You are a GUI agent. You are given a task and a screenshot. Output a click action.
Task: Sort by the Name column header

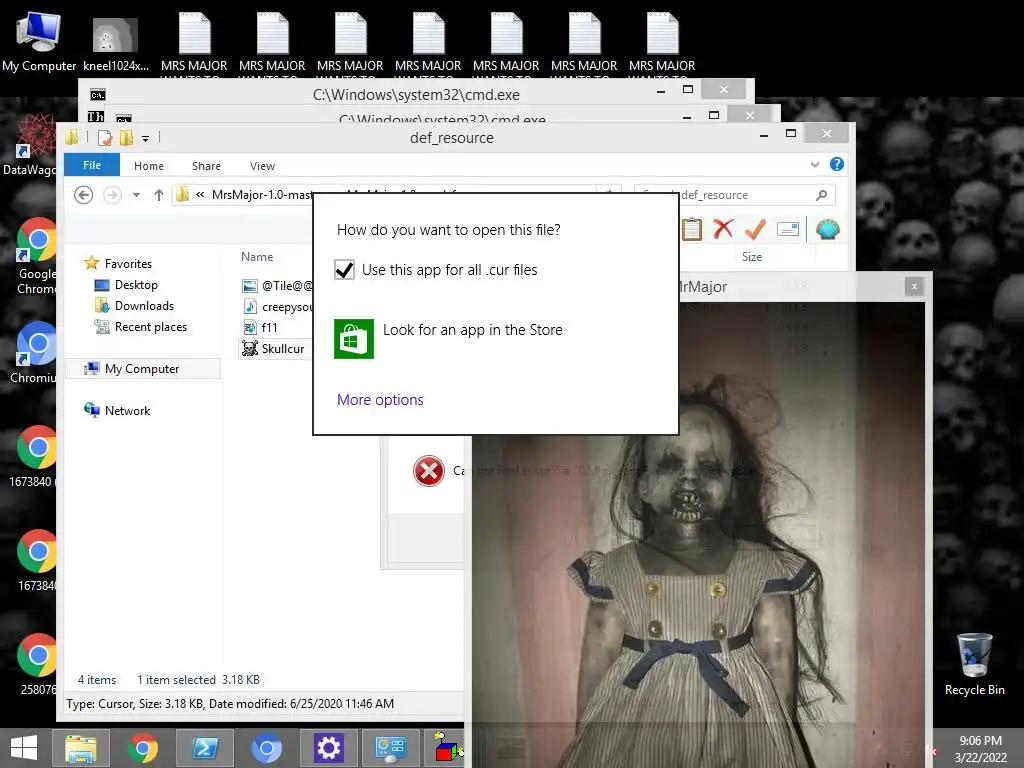(x=257, y=257)
